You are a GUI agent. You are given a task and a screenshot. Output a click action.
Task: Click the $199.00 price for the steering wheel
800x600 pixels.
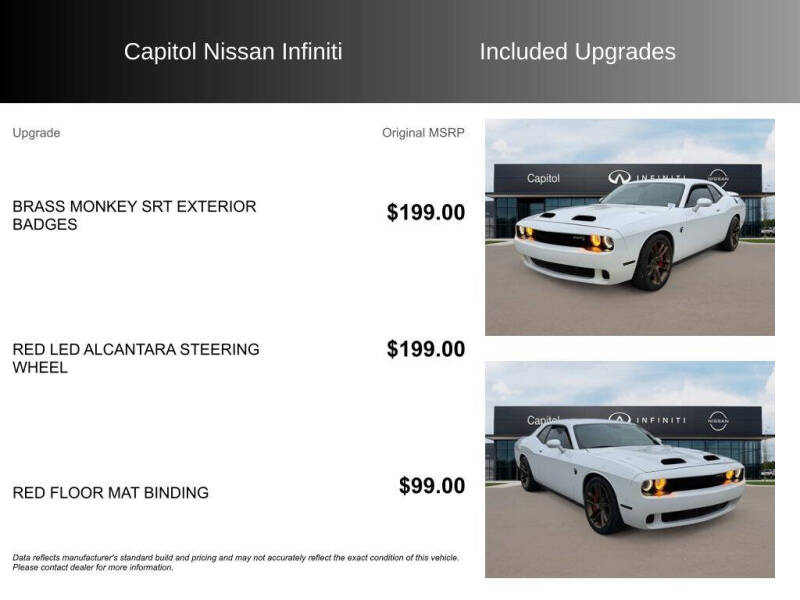pos(425,349)
